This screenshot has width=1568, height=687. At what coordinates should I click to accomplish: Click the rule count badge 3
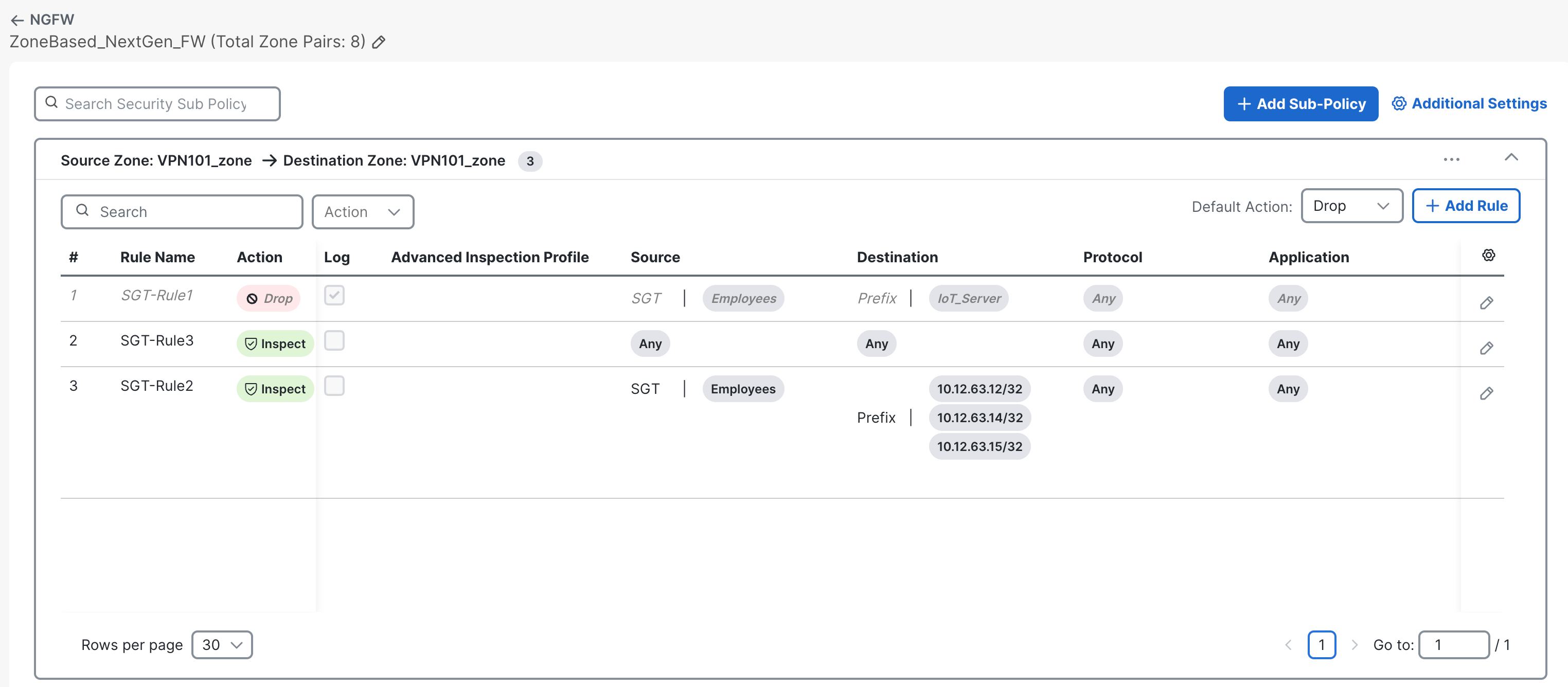[530, 161]
